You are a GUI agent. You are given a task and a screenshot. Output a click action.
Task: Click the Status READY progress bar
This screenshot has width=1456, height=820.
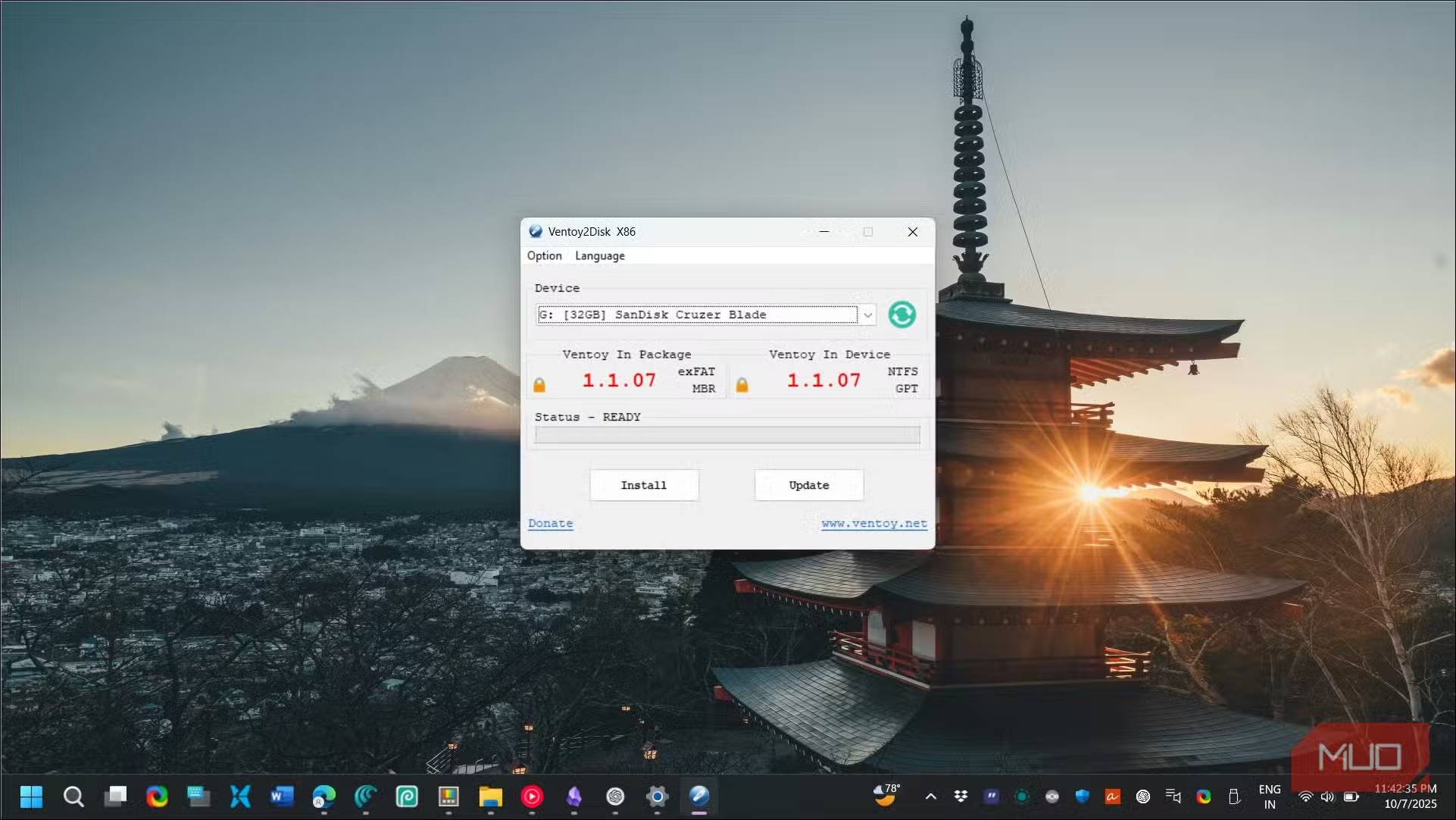(x=726, y=434)
